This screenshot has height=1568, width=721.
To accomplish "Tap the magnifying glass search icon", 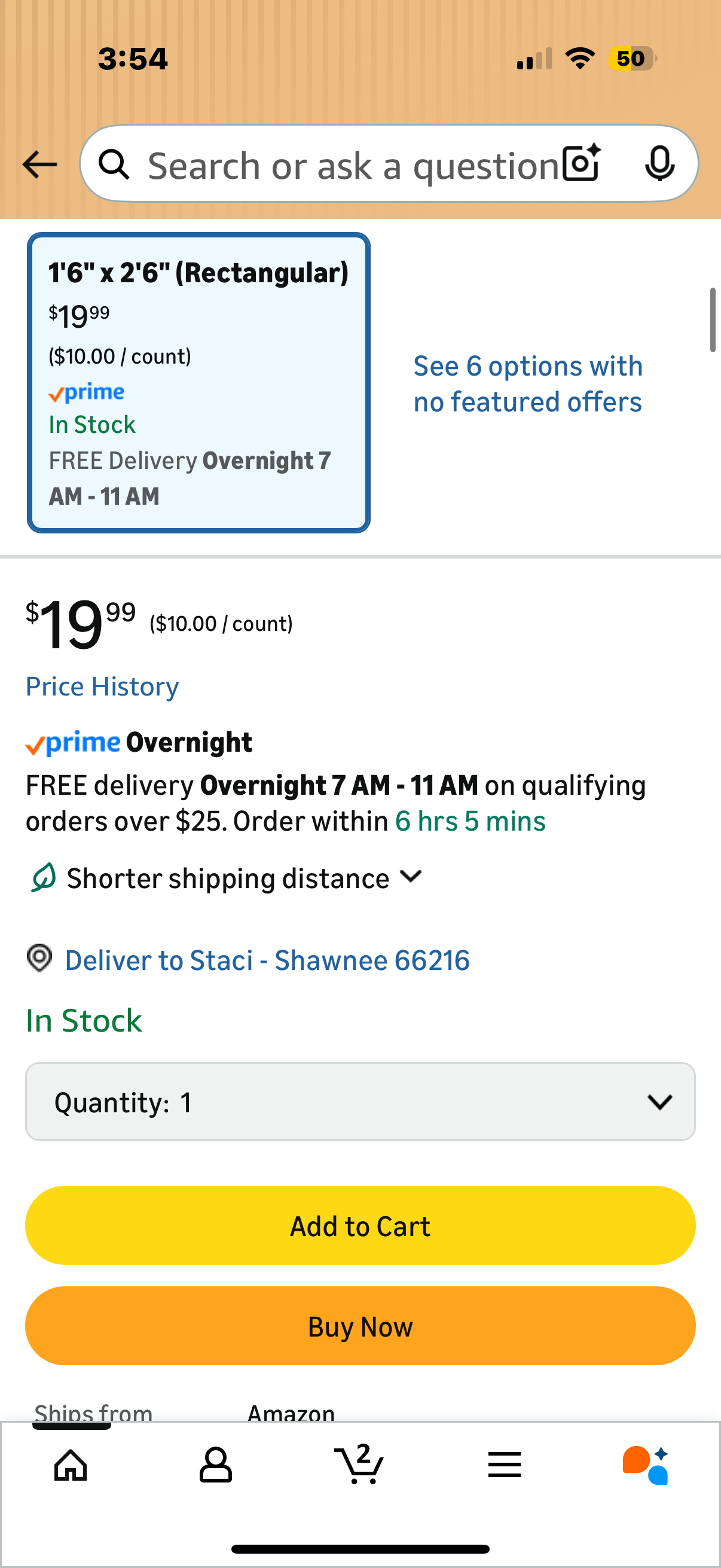I will pos(114,164).
